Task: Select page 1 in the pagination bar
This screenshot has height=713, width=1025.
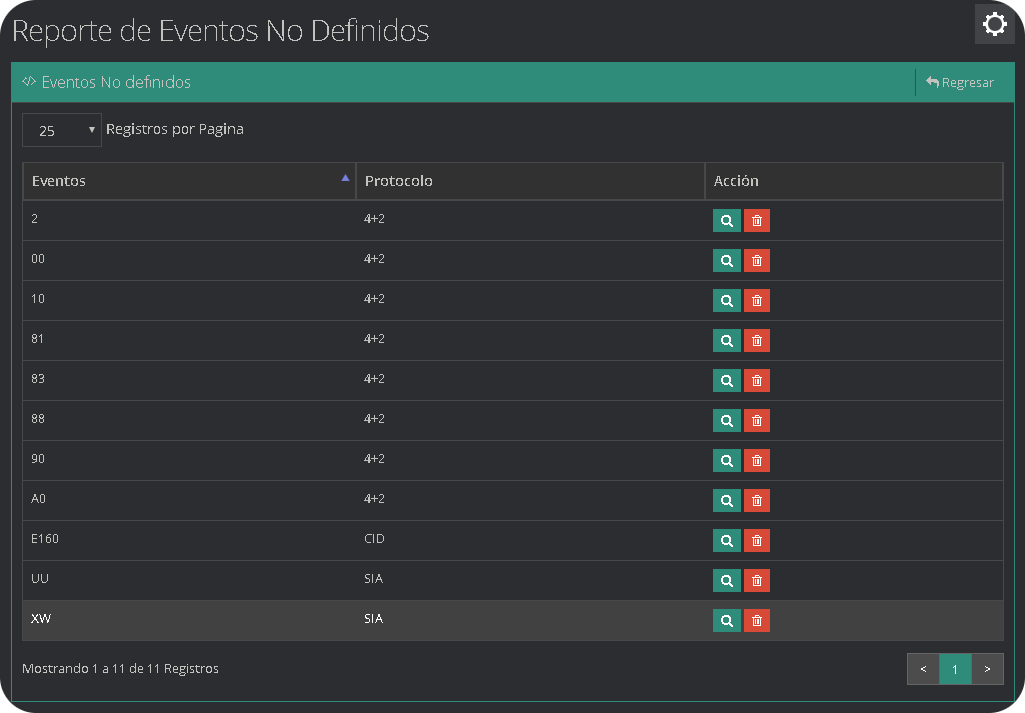Action: [955, 668]
